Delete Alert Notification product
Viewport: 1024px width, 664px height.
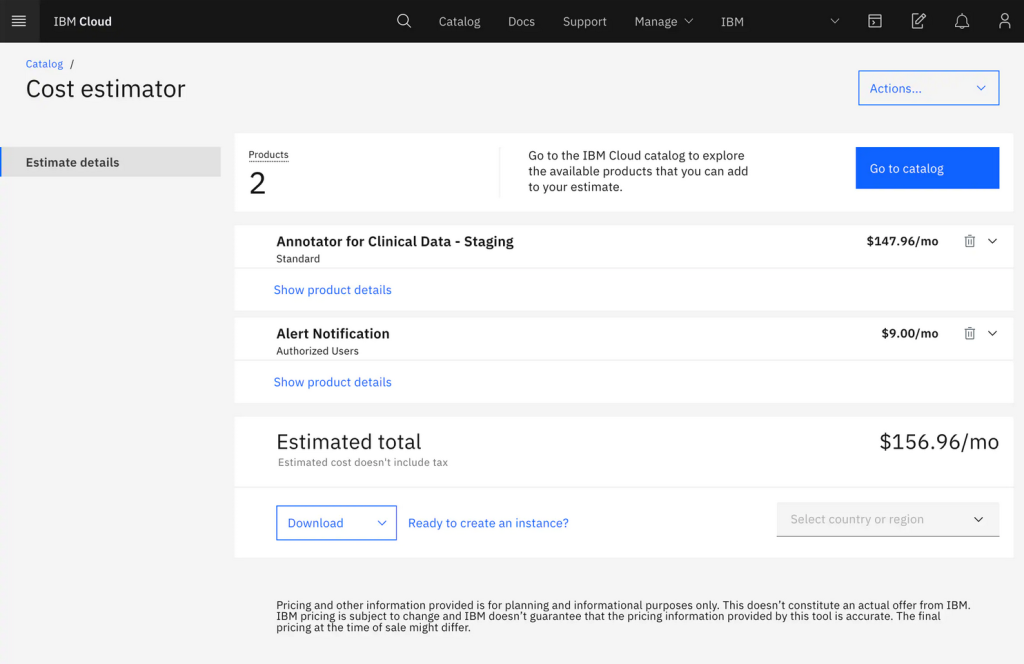[969, 333]
